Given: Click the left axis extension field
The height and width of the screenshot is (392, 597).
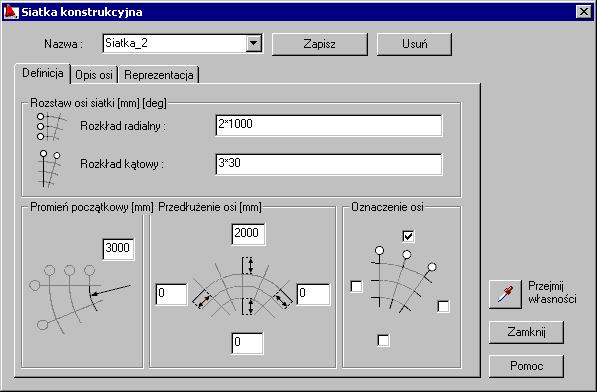Looking at the screenshot, I should point(171,294).
